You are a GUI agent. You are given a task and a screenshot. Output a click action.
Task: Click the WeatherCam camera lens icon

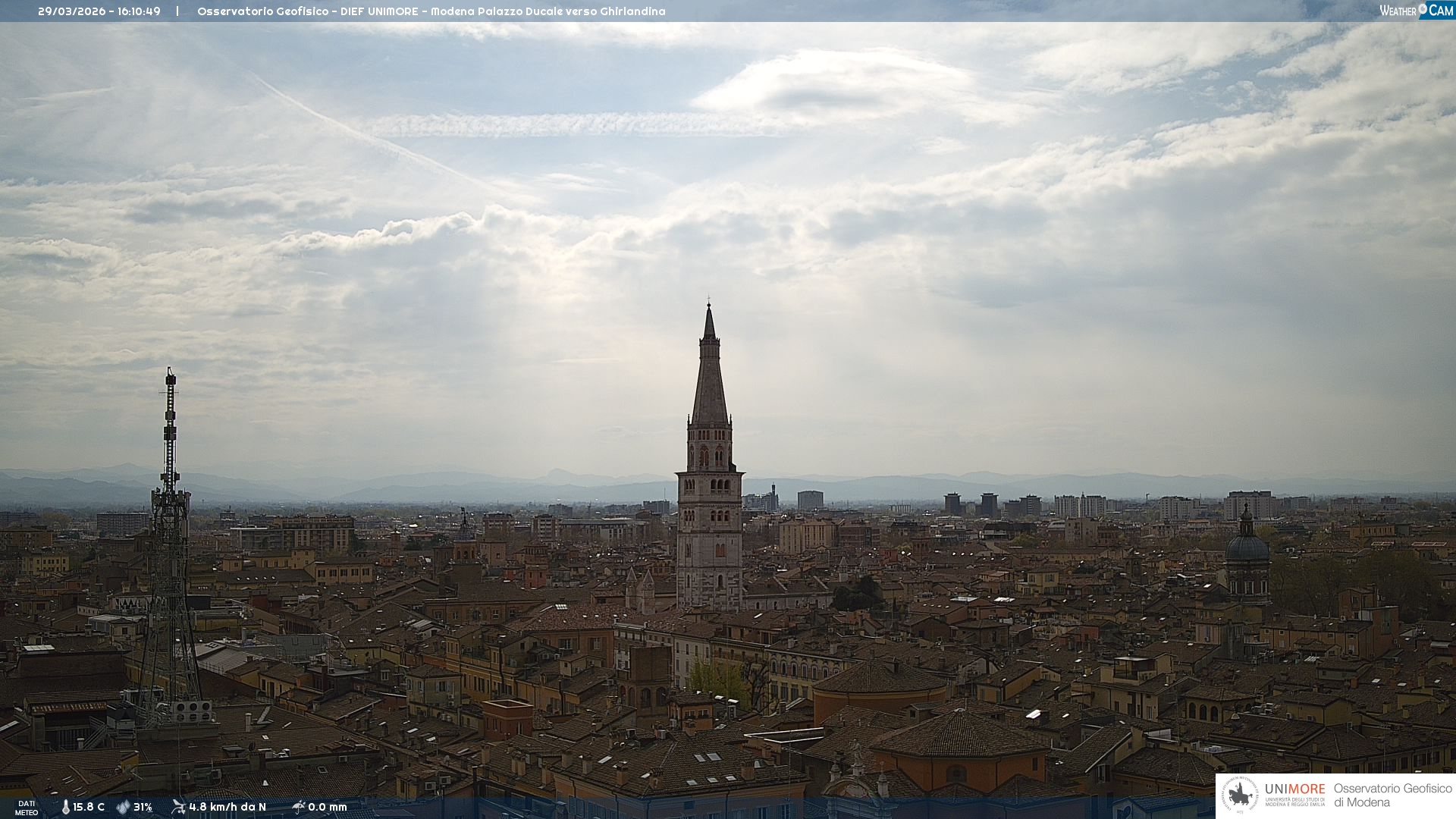1423,9
